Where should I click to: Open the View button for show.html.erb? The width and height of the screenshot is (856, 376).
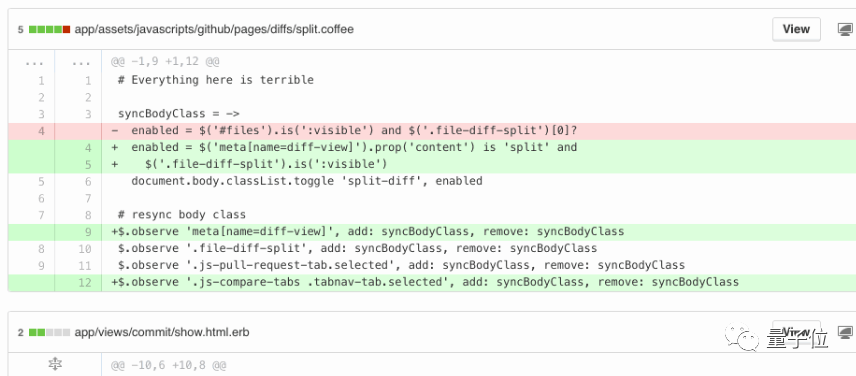coord(796,332)
